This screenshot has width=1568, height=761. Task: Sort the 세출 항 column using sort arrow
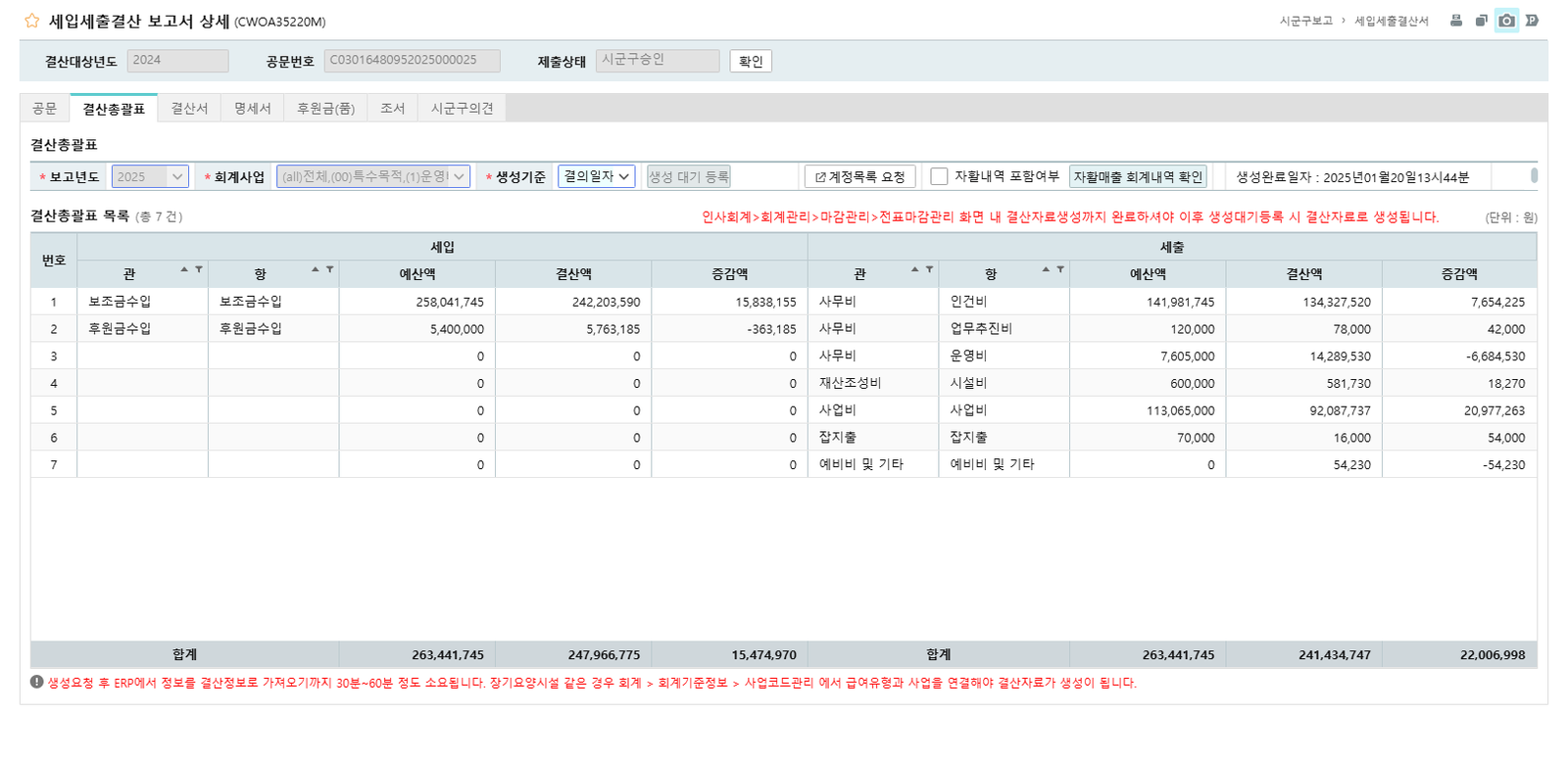tap(1046, 269)
